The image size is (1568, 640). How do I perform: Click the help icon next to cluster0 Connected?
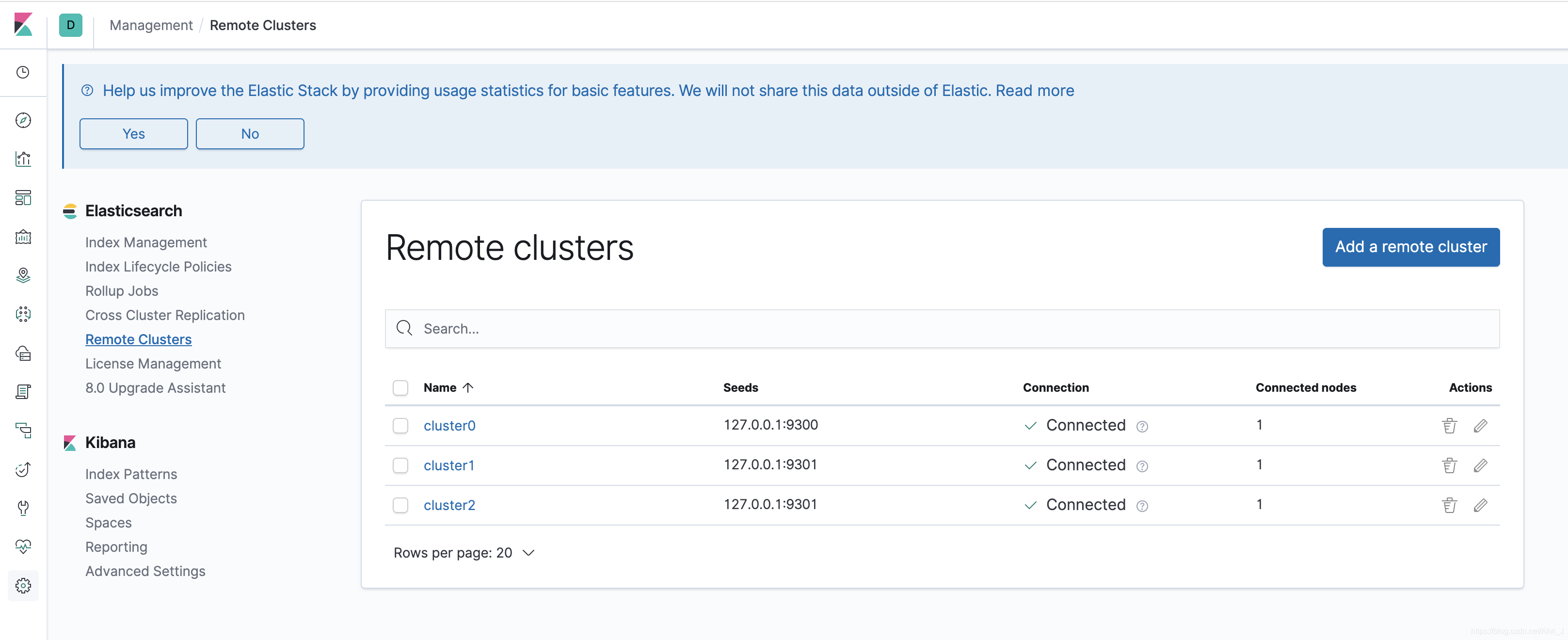pyautogui.click(x=1142, y=427)
